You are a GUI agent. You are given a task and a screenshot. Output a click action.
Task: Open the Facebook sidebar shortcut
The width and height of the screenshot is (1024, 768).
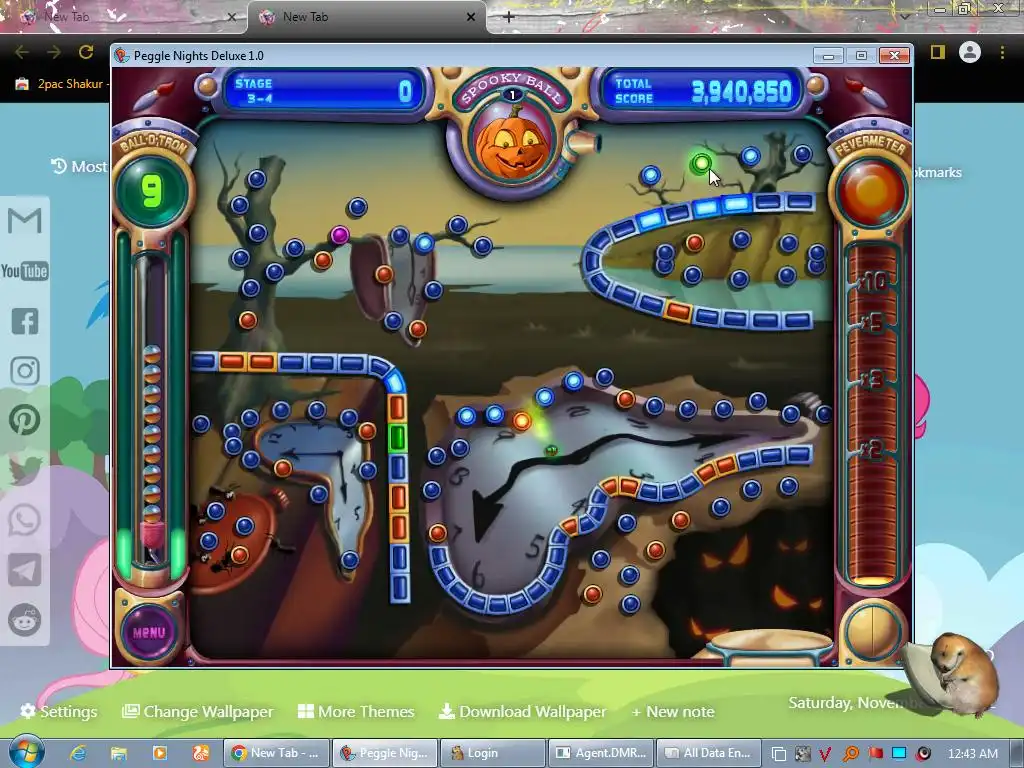tap(25, 321)
